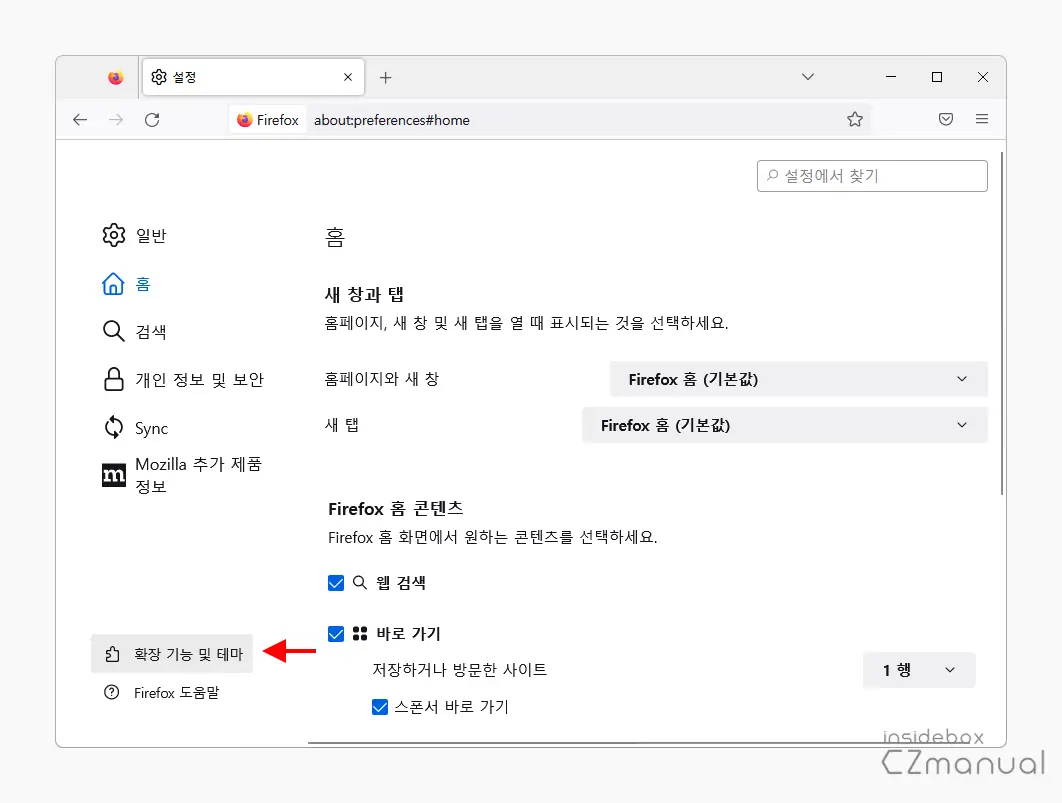Screen dimensions: 1062x803
Task: Open Mozilla 추가 제품 정보 category
Action: [x=182, y=475]
